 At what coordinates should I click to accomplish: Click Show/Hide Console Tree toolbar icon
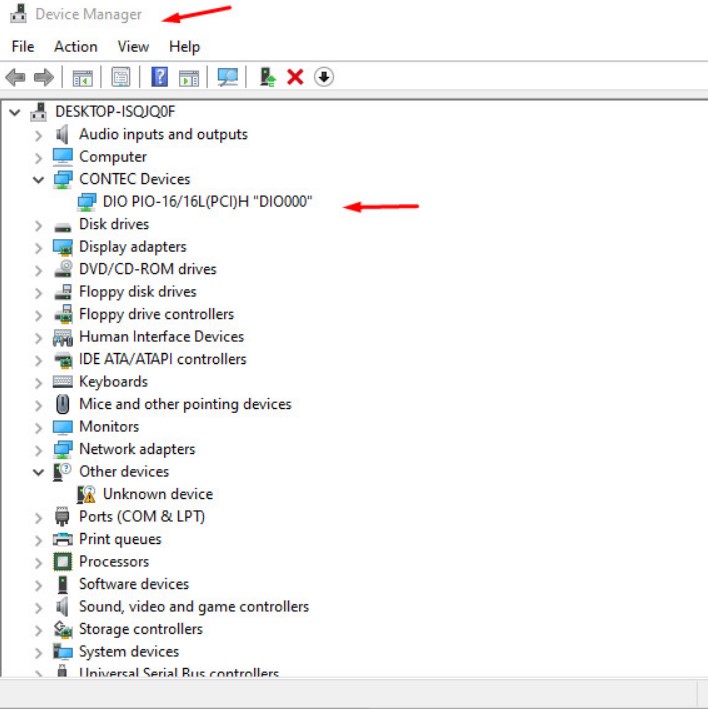(82, 77)
